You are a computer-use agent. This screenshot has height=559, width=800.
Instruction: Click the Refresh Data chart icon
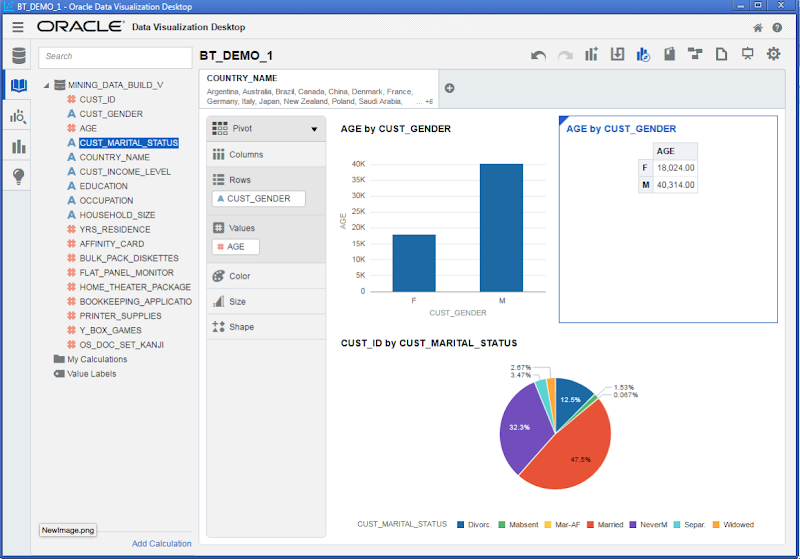click(x=643, y=54)
